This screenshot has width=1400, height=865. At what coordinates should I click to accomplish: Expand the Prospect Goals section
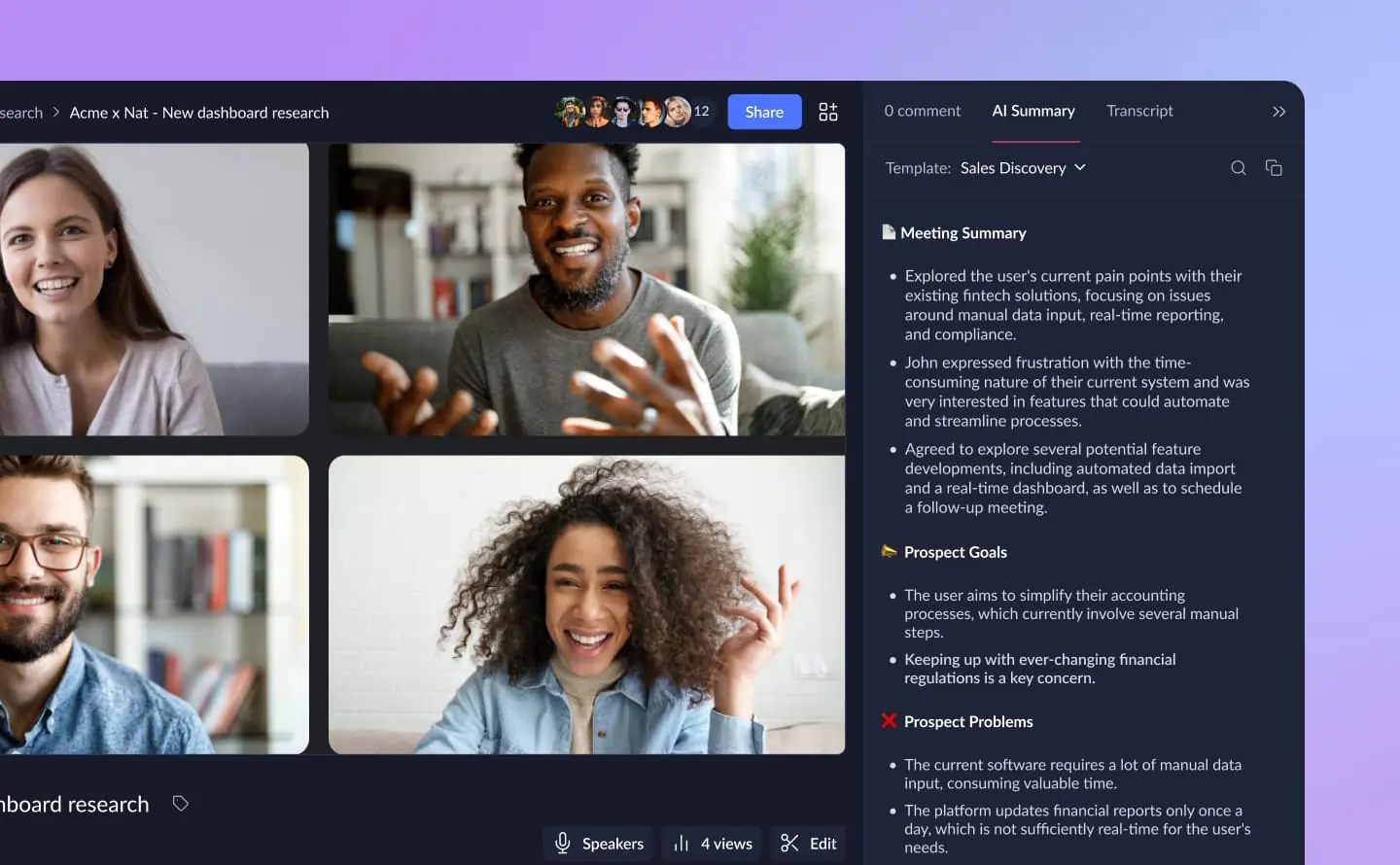click(956, 551)
